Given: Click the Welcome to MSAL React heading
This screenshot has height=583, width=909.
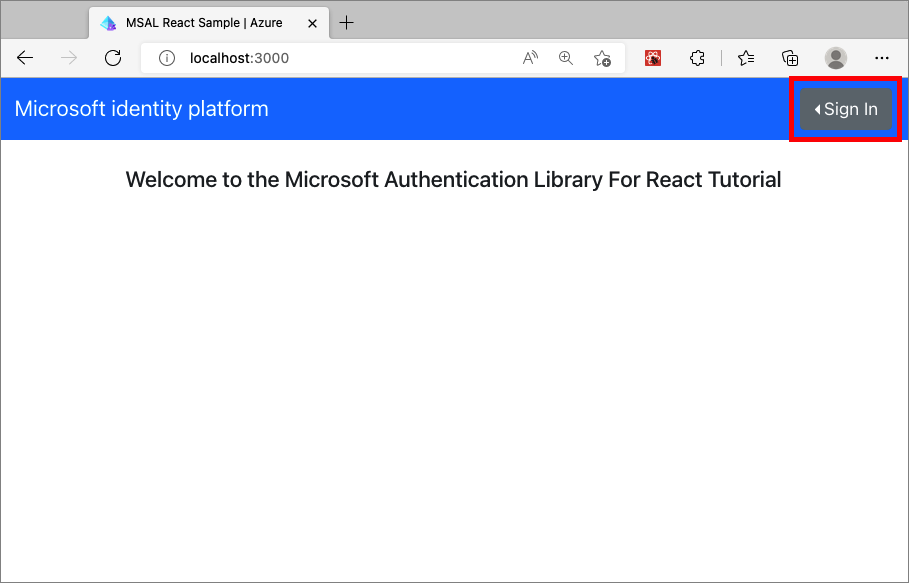Looking at the screenshot, I should tap(453, 180).
